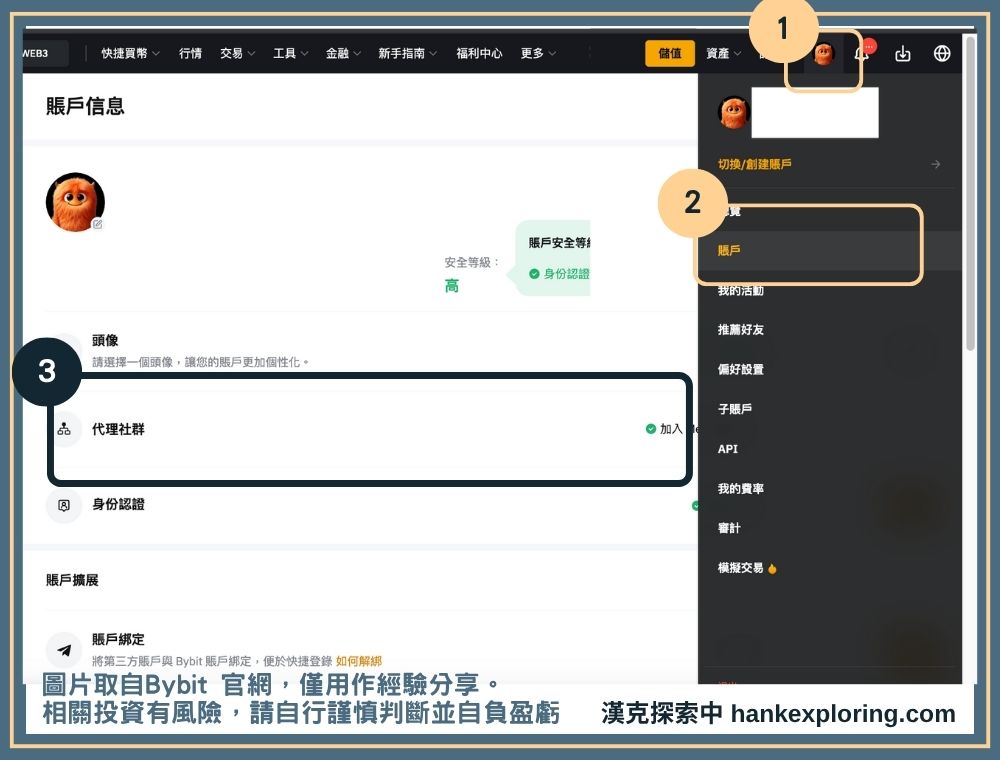Image resolution: width=1000 pixels, height=760 pixels.
Task: Select 偏好設置 in the user menu
Action: 740,369
